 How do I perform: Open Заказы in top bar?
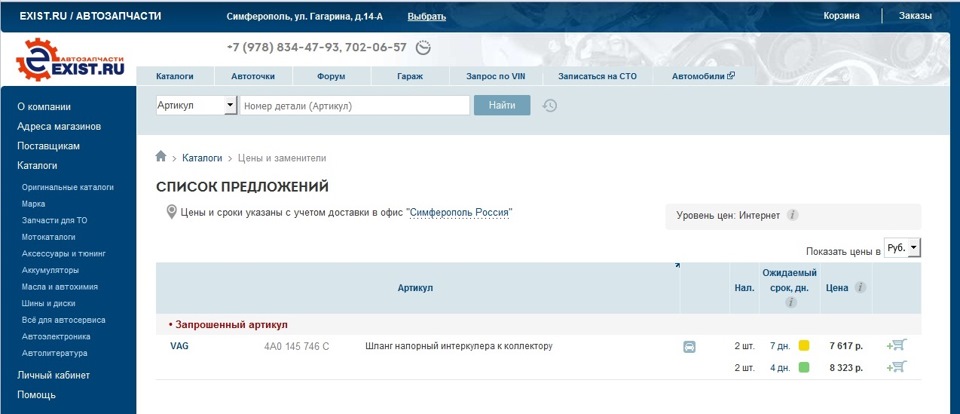click(x=915, y=16)
